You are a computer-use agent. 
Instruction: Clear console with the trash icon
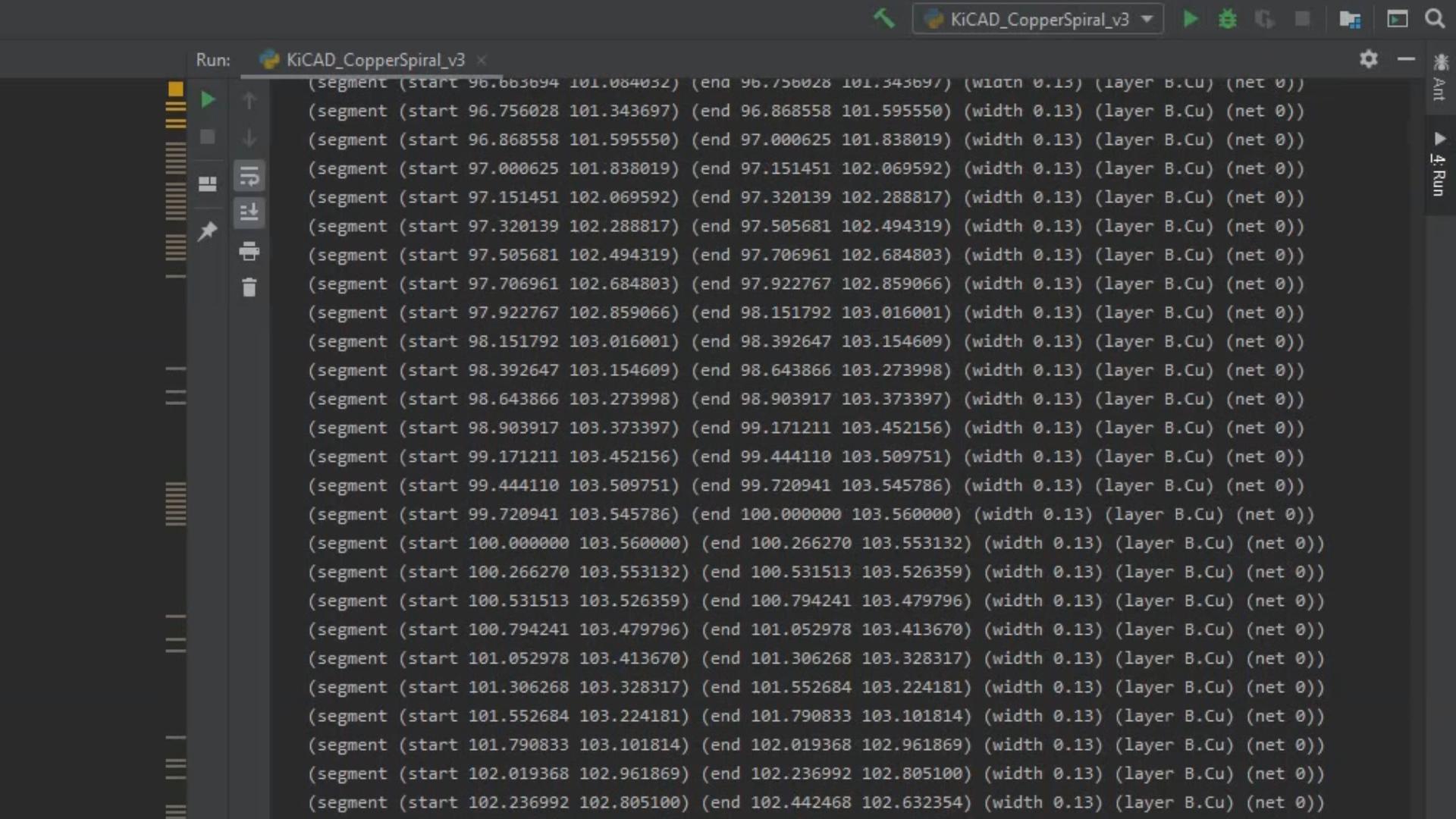click(x=249, y=287)
